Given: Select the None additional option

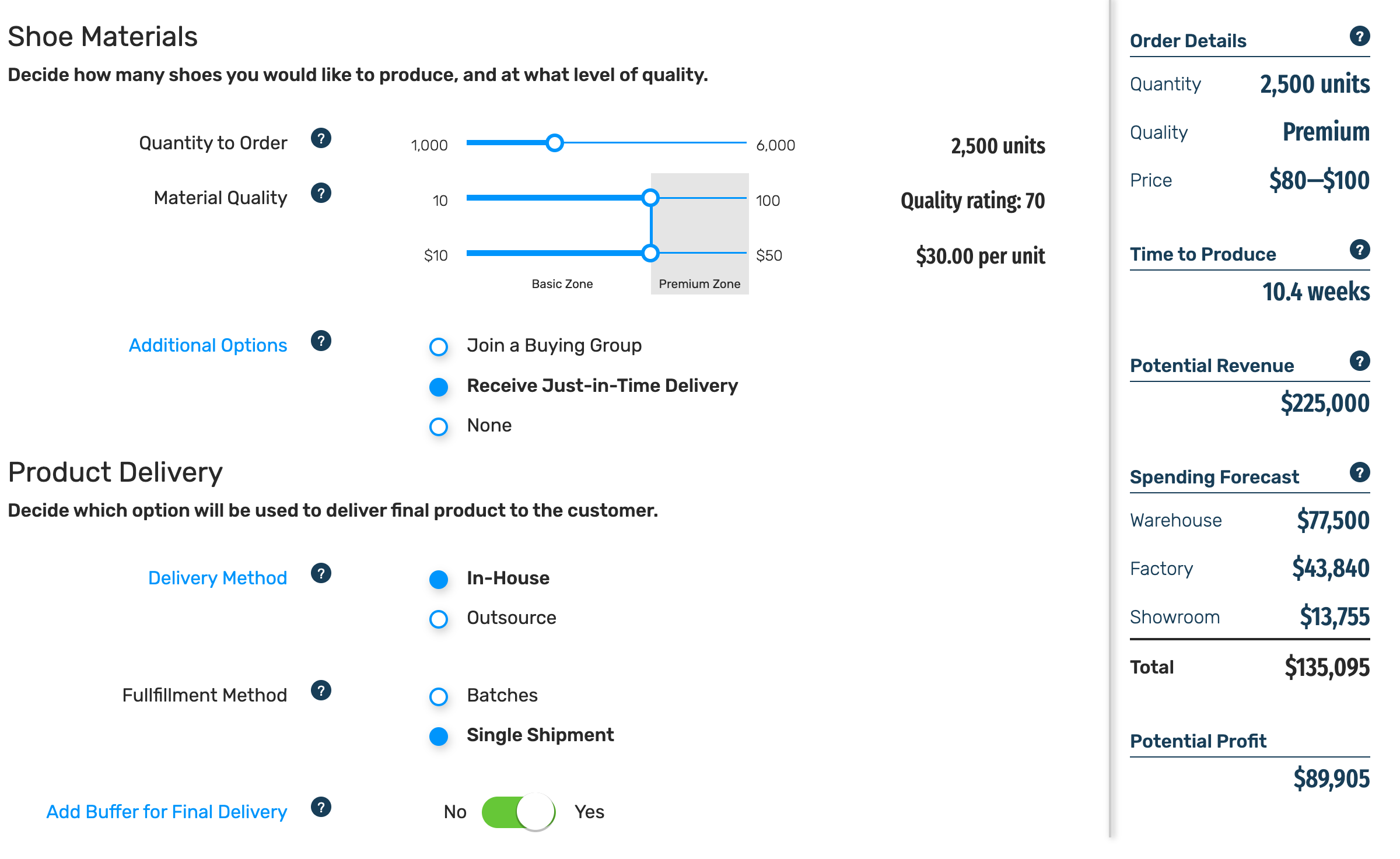Looking at the screenshot, I should tap(439, 427).
